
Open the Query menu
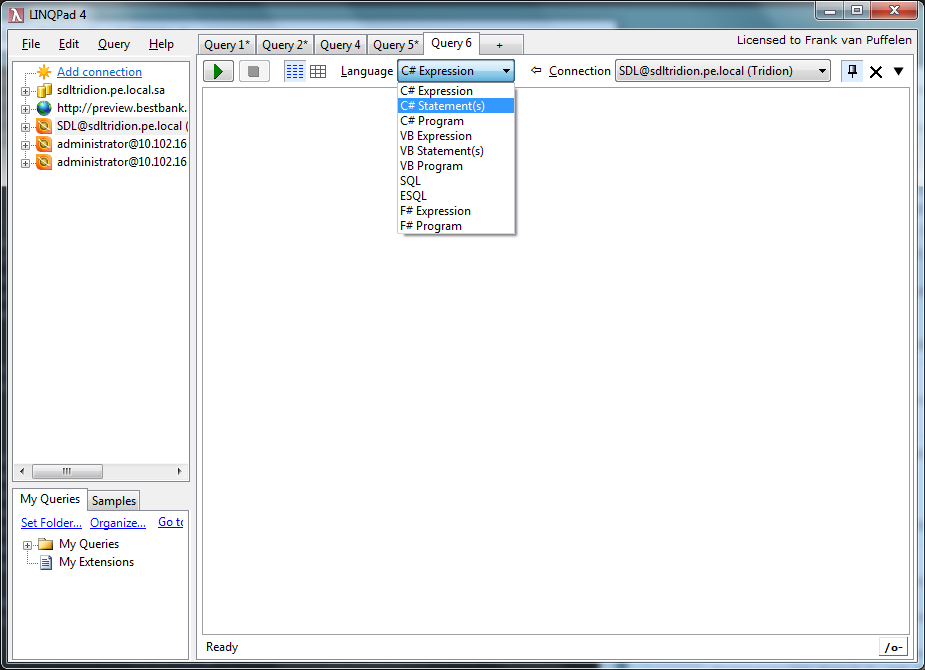pyautogui.click(x=114, y=44)
